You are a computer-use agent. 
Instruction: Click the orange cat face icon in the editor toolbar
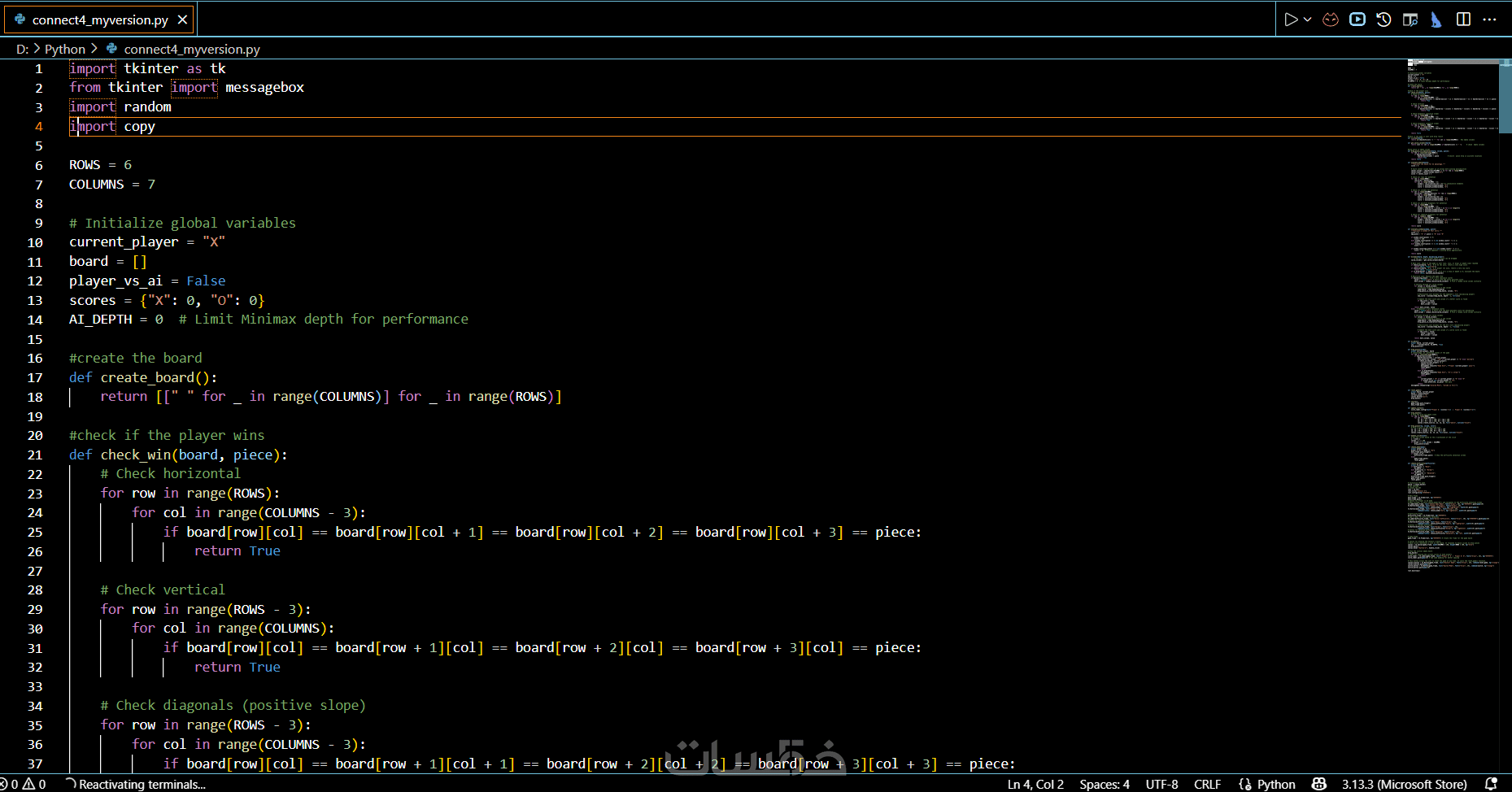click(1331, 20)
